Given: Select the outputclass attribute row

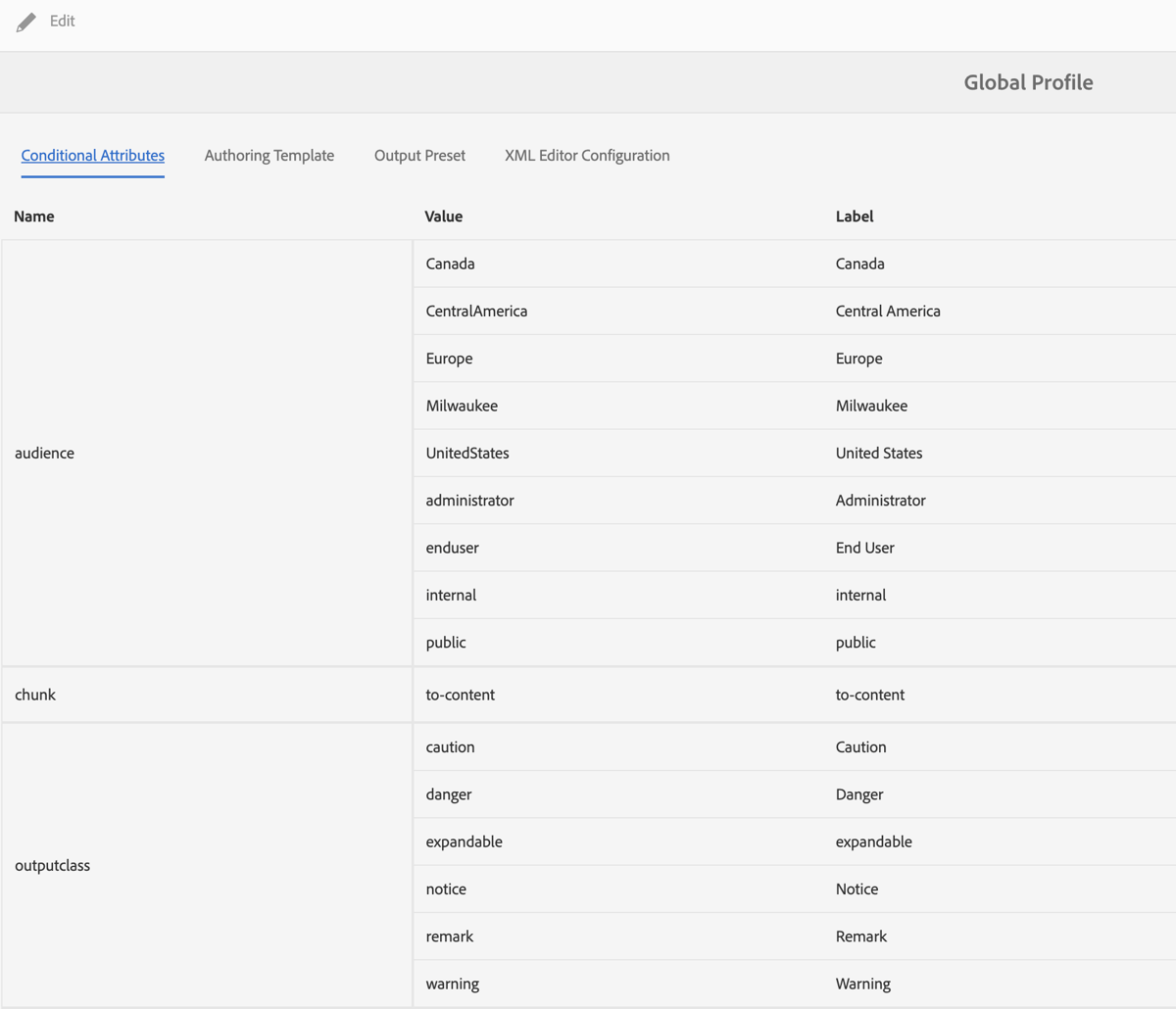Looking at the screenshot, I should coord(53,865).
